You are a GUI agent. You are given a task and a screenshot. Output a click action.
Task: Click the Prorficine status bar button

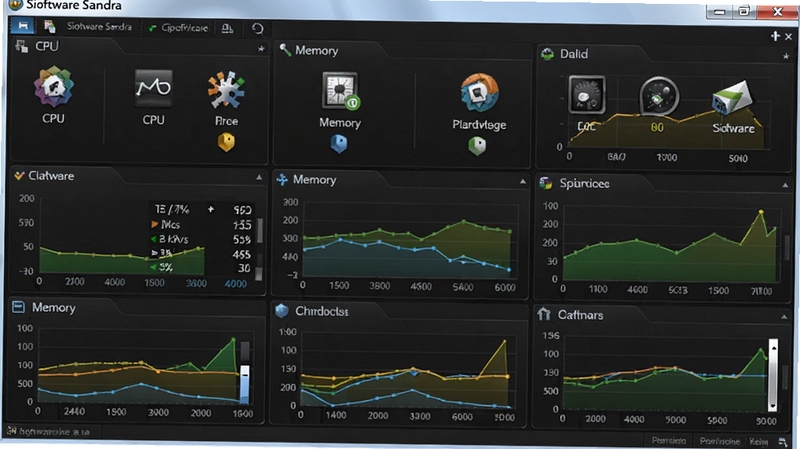tap(719, 441)
